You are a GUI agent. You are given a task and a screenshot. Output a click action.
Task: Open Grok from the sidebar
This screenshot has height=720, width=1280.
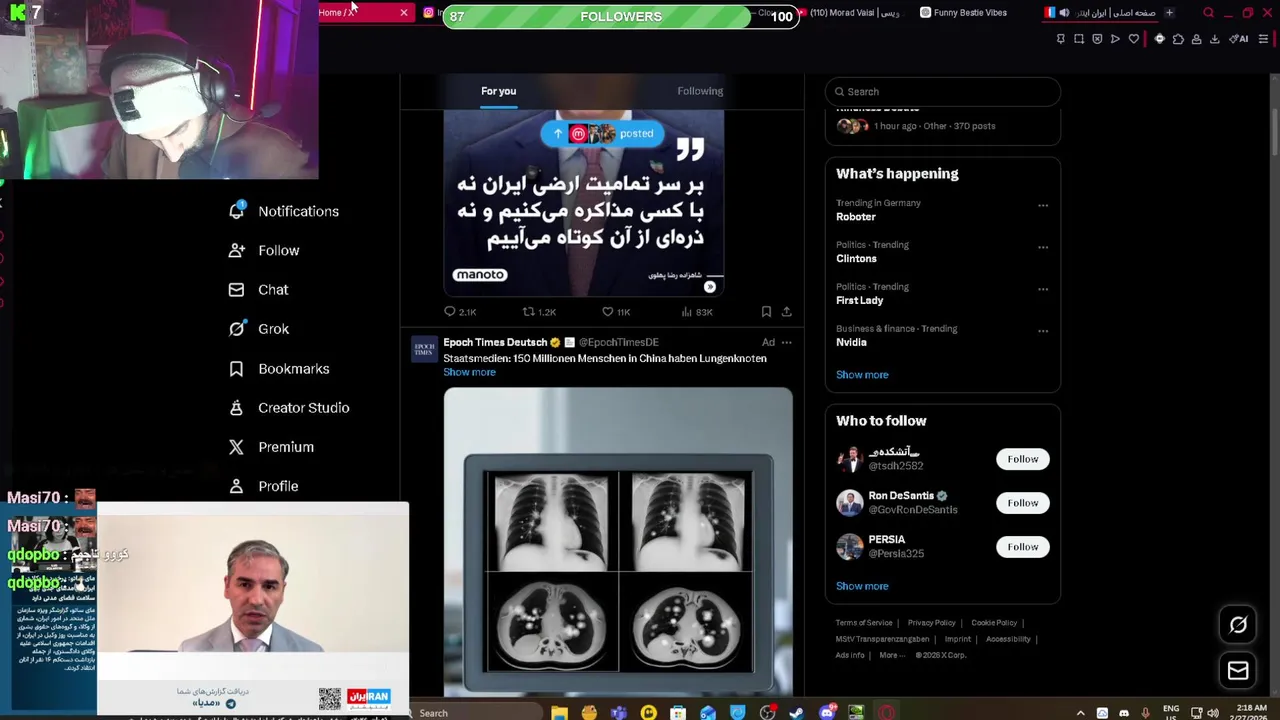click(x=259, y=329)
